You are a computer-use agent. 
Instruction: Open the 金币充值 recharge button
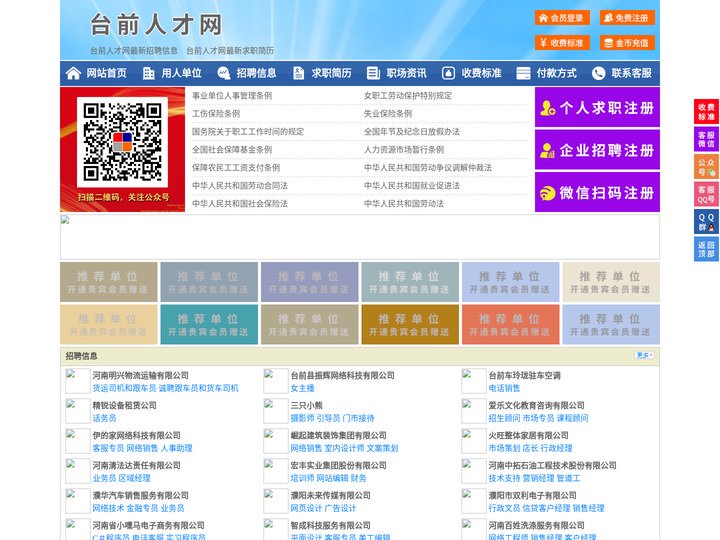[627, 43]
